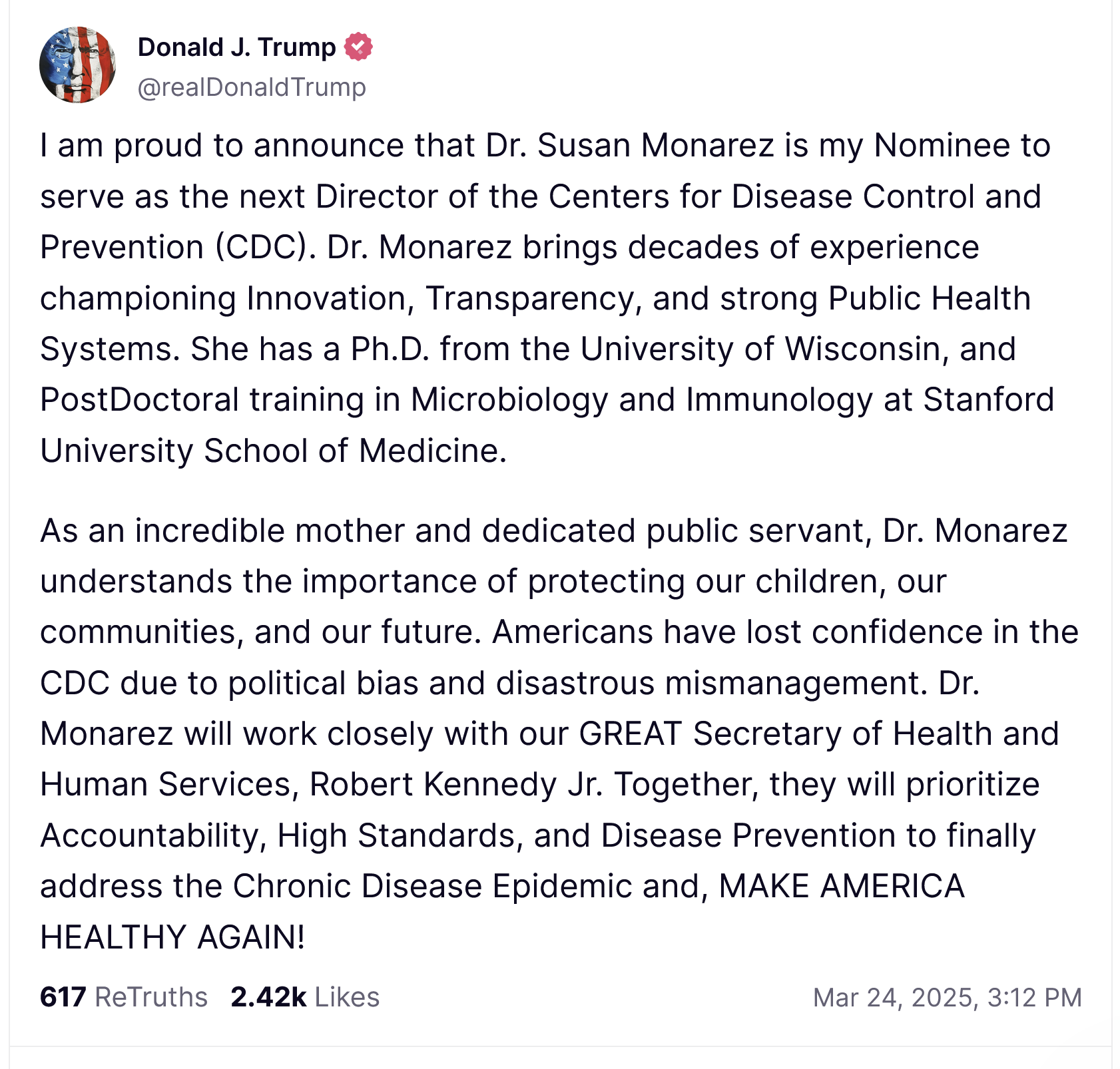Click the Mar 24, 2025 timestamp
Viewport: 1120px width, 1069px height.
pyautogui.click(x=947, y=997)
